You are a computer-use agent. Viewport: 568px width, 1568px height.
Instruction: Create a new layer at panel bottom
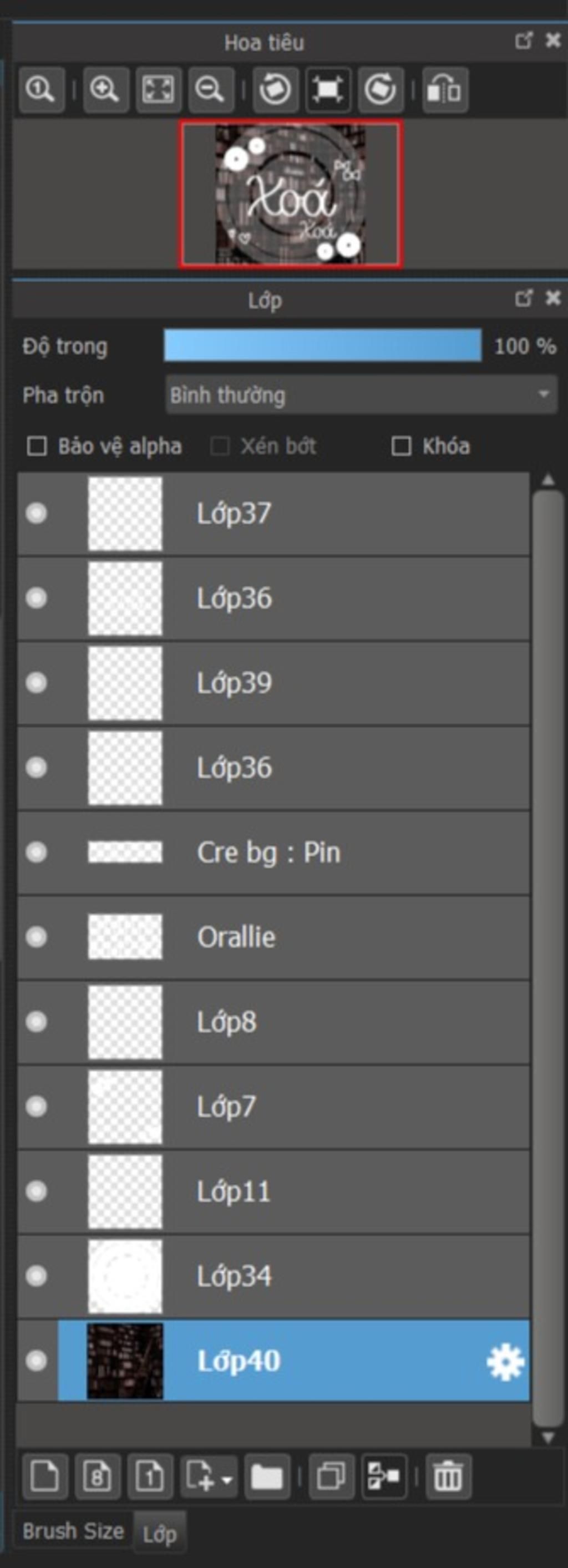45,1475
